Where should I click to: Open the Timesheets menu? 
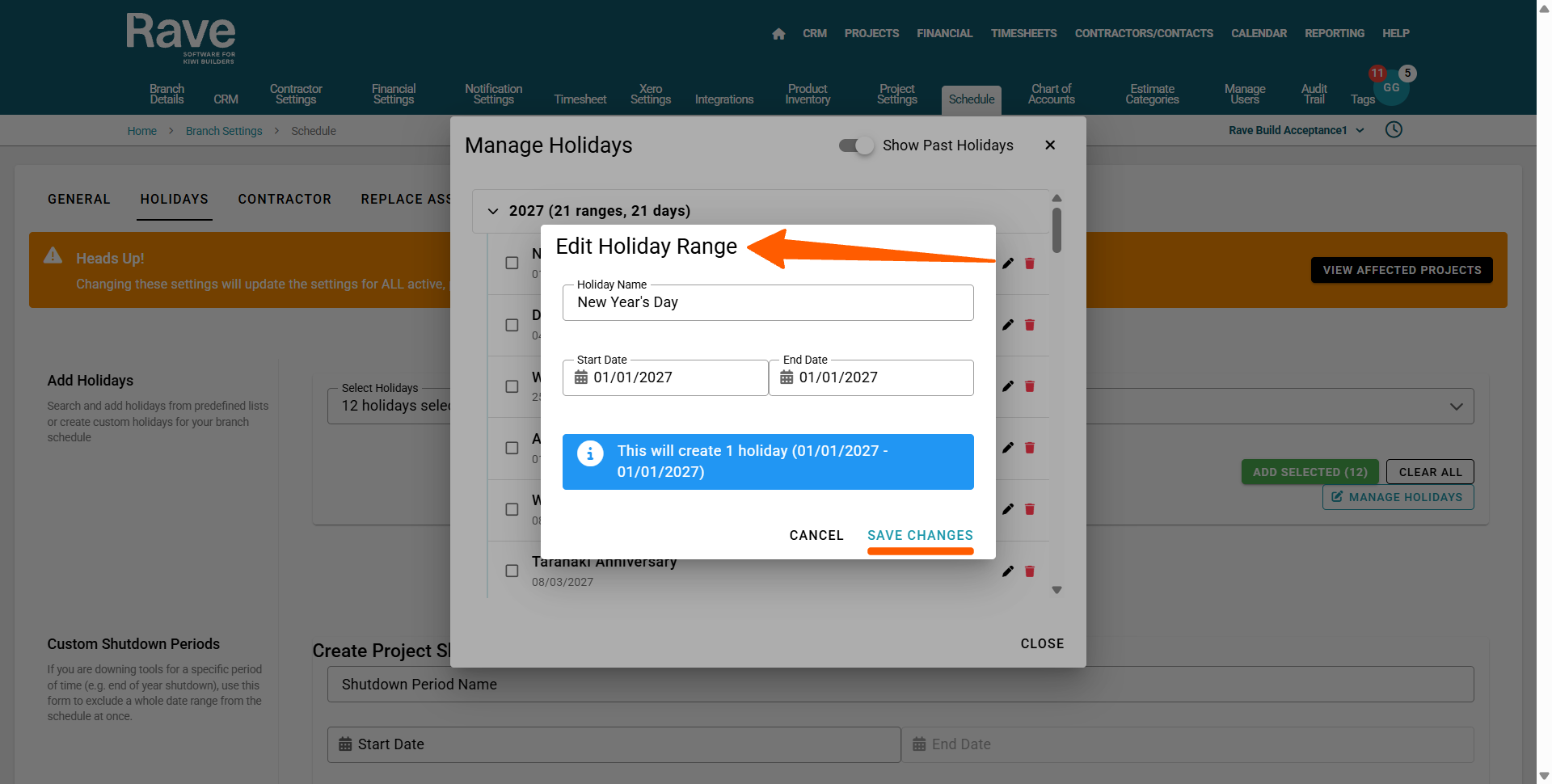click(x=1023, y=34)
